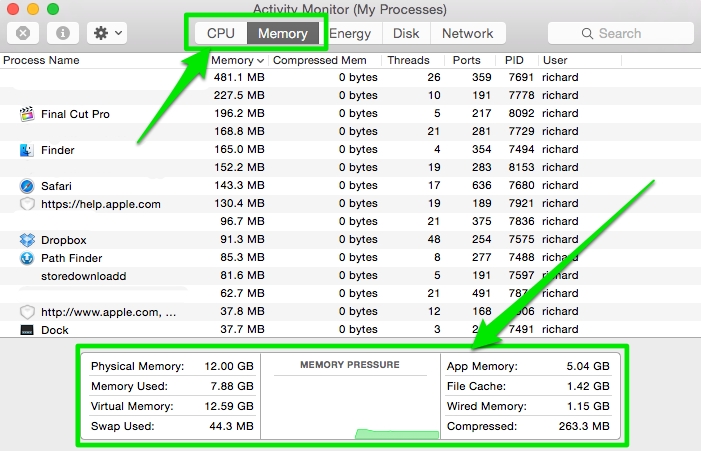Click the Memory Used 7.88 GB value

point(232,386)
